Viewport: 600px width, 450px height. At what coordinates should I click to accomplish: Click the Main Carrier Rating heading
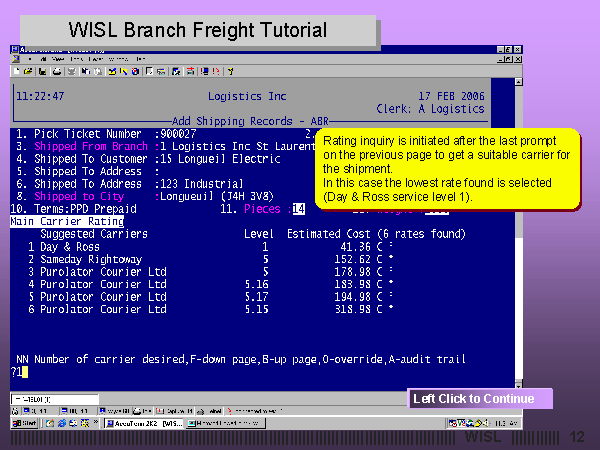(x=67, y=222)
